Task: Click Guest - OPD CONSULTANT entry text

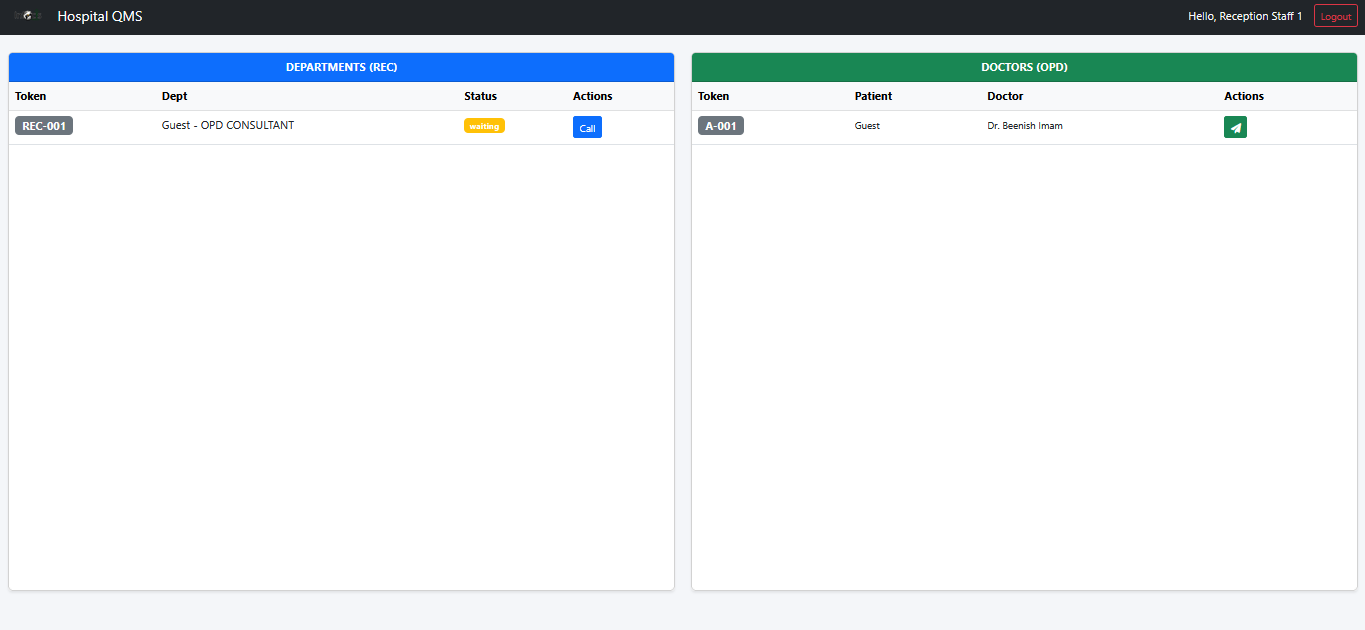Action: pos(228,125)
